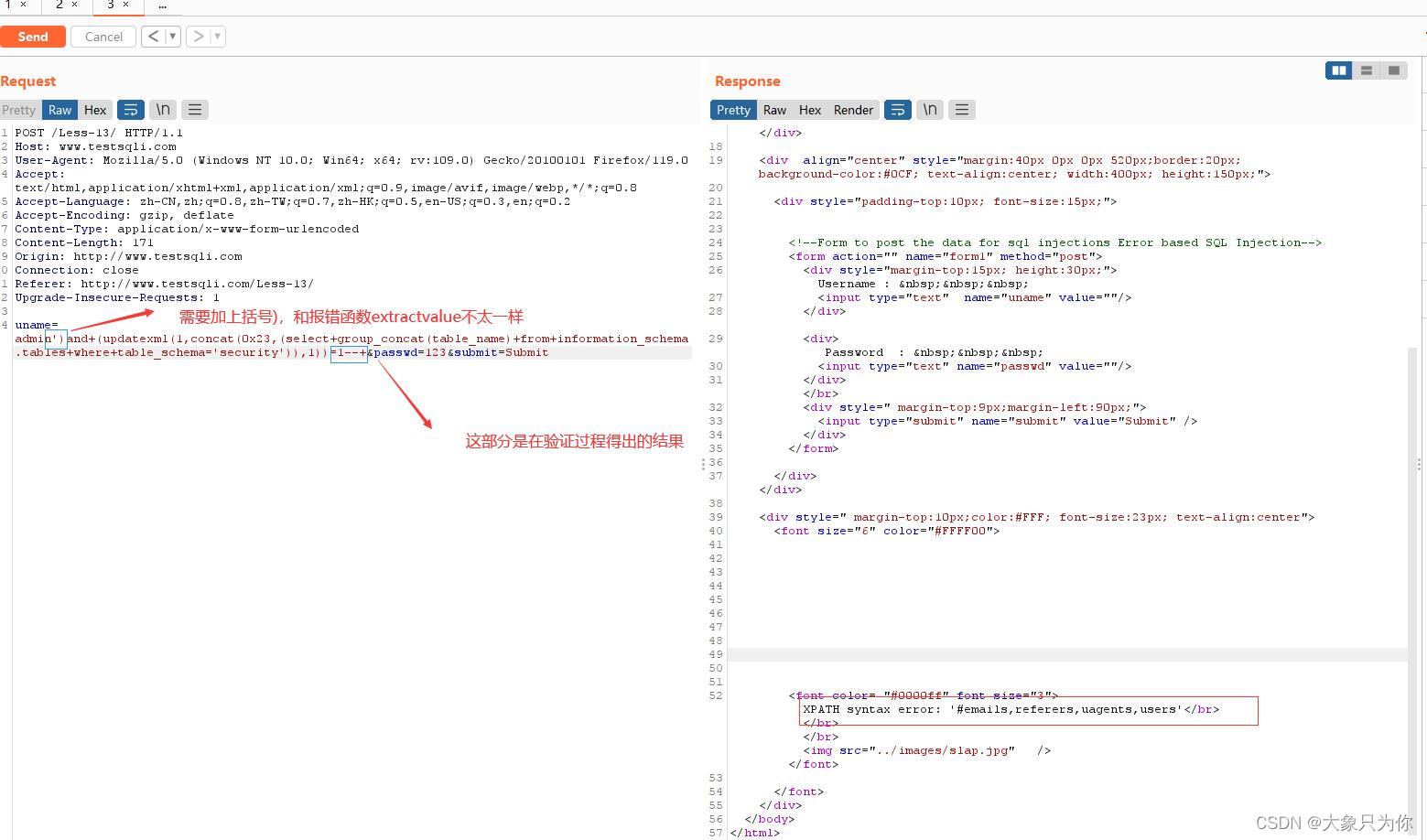This screenshot has height=840, width=1427.
Task: Go back to previous request in history
Action: pos(153,37)
